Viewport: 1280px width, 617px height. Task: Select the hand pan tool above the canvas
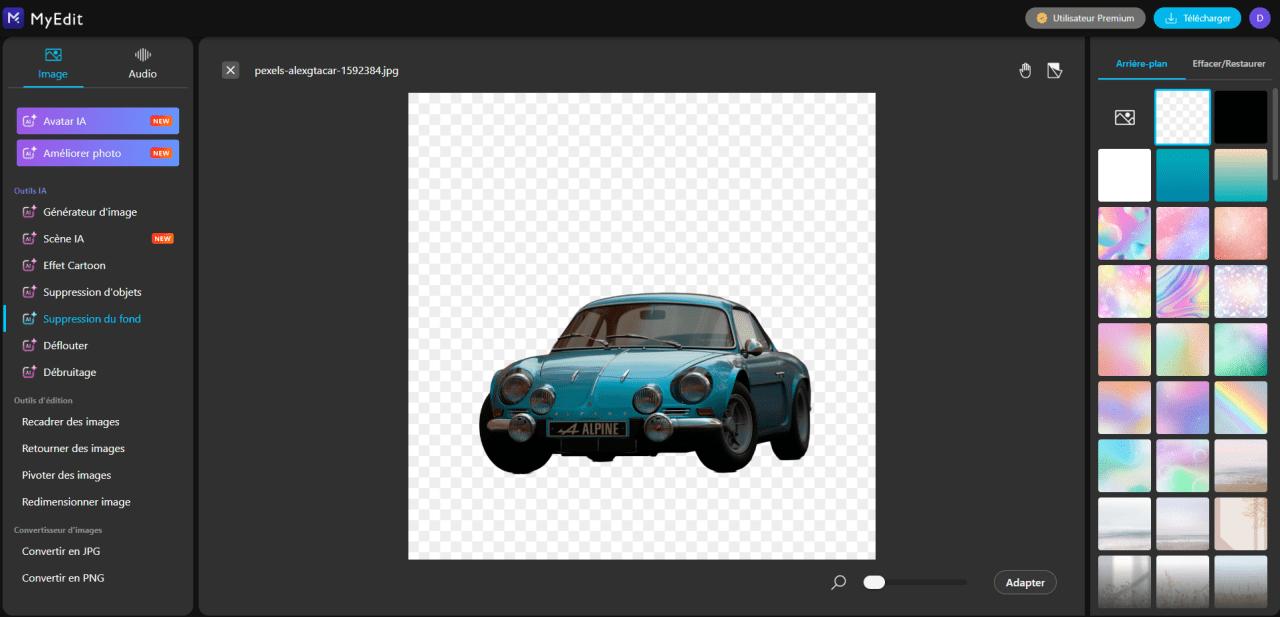(1024, 70)
